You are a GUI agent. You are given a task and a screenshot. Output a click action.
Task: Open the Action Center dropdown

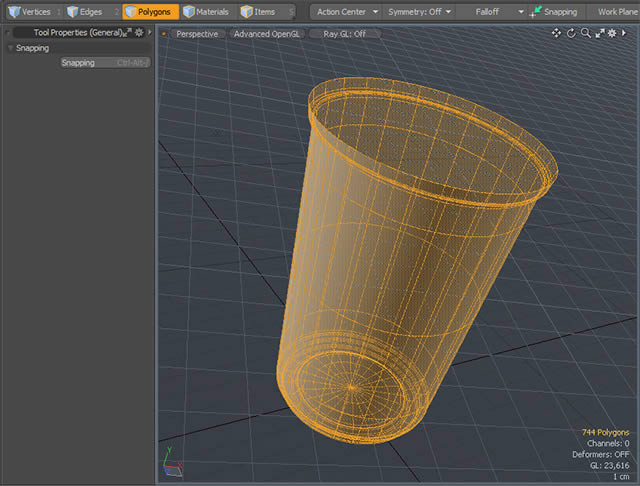click(346, 12)
